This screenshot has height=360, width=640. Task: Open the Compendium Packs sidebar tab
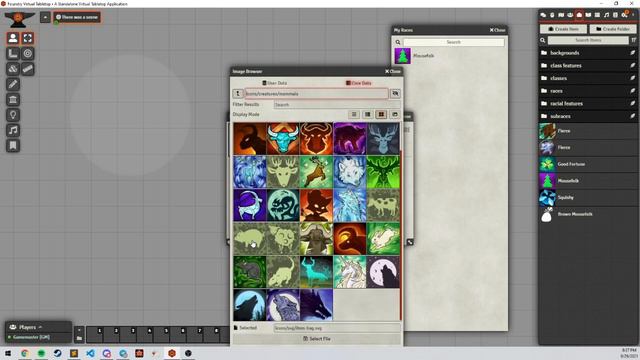click(616, 15)
